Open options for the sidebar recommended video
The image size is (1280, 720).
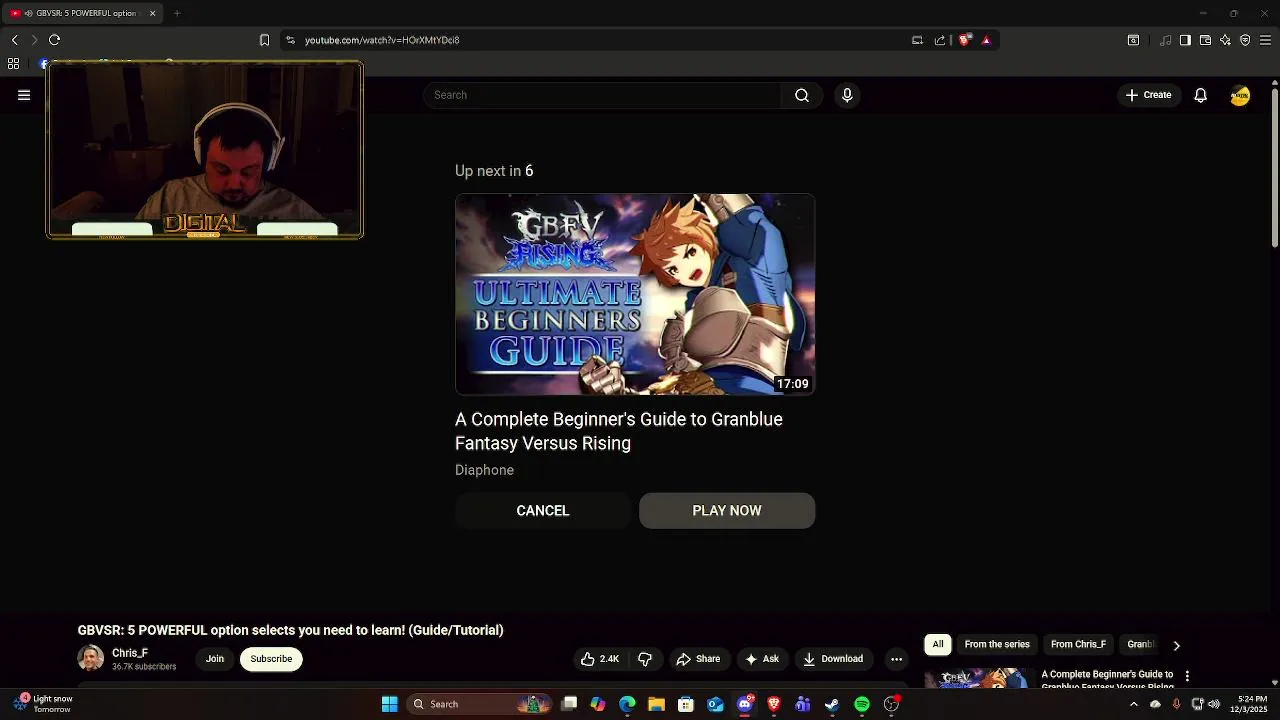[1187, 676]
